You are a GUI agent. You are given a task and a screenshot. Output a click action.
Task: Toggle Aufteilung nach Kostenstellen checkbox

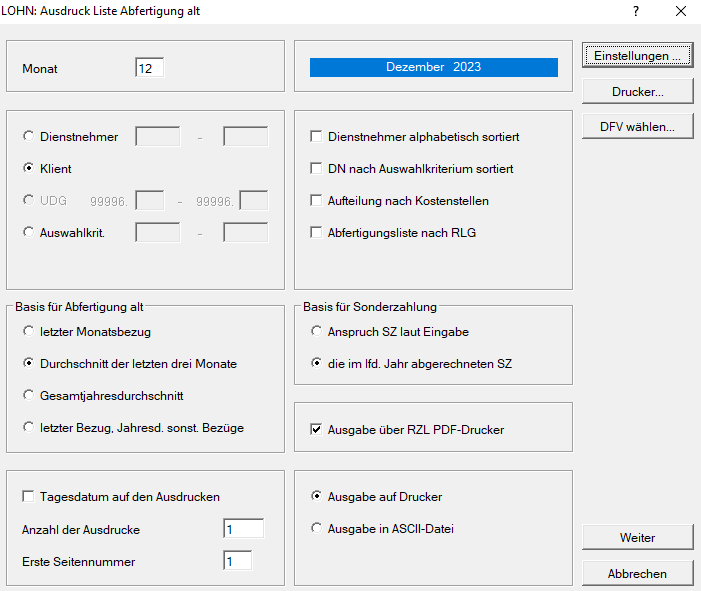click(317, 201)
